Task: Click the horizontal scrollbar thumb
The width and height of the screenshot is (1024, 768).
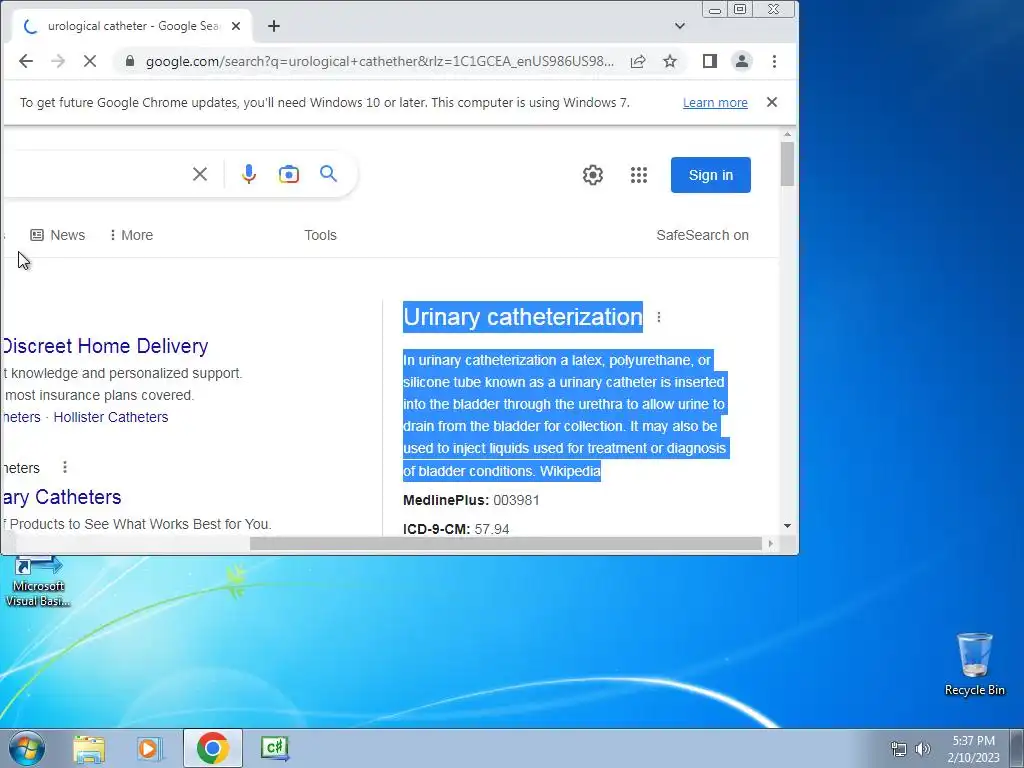Action: tap(506, 543)
